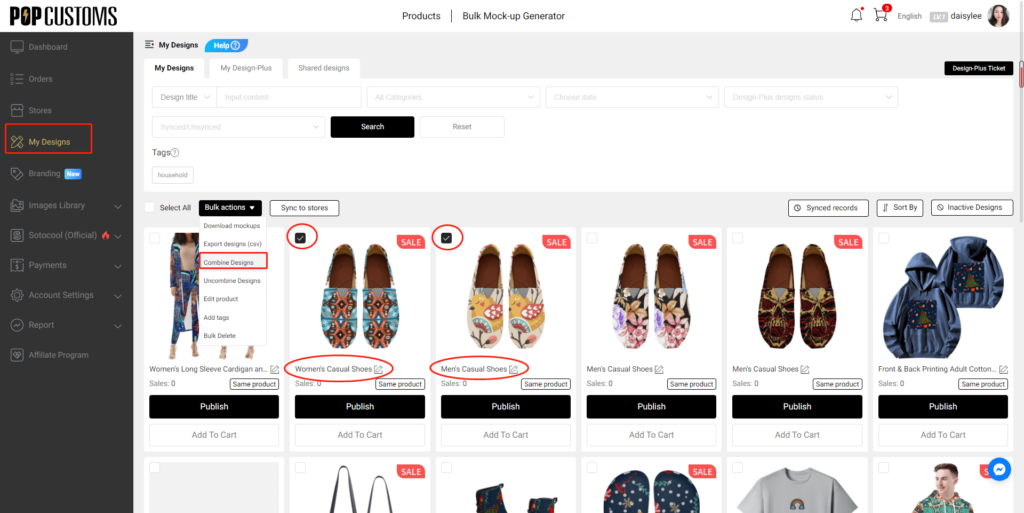Open the notifications bell icon

coord(856,16)
